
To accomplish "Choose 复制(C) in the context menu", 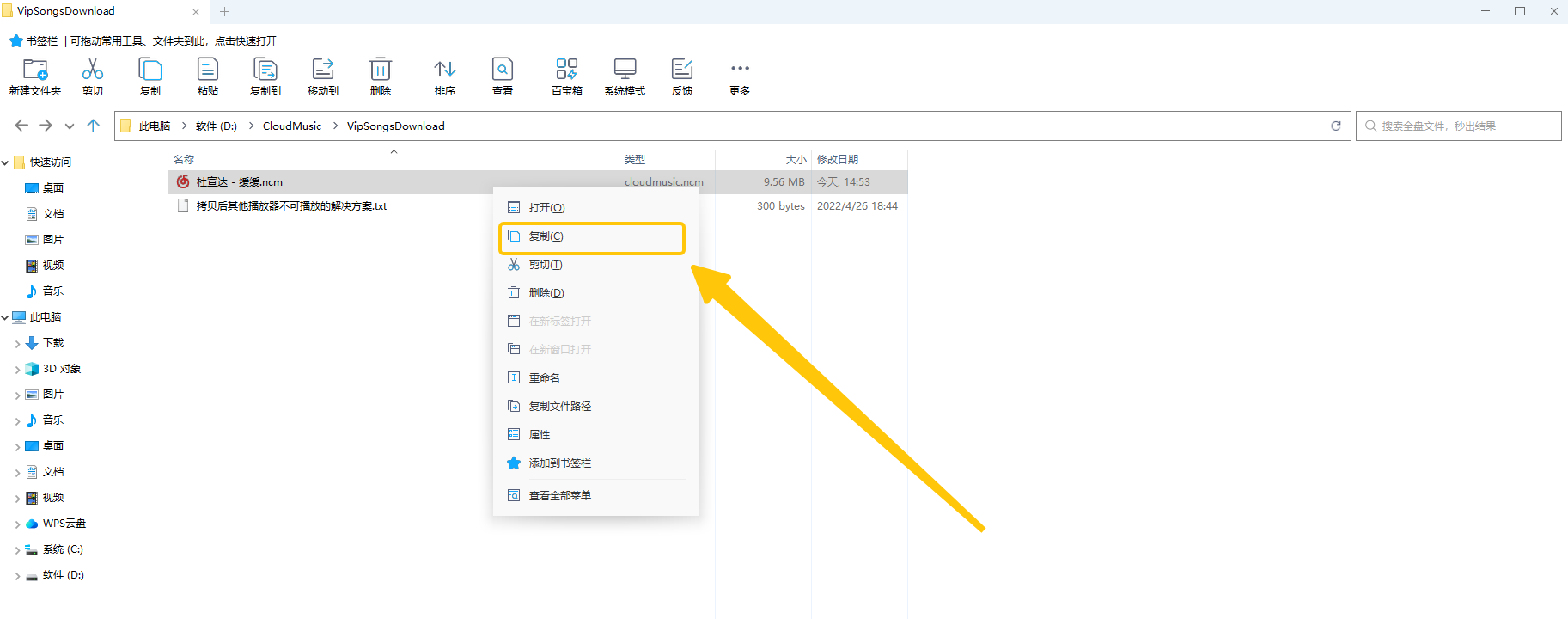I will click(596, 236).
